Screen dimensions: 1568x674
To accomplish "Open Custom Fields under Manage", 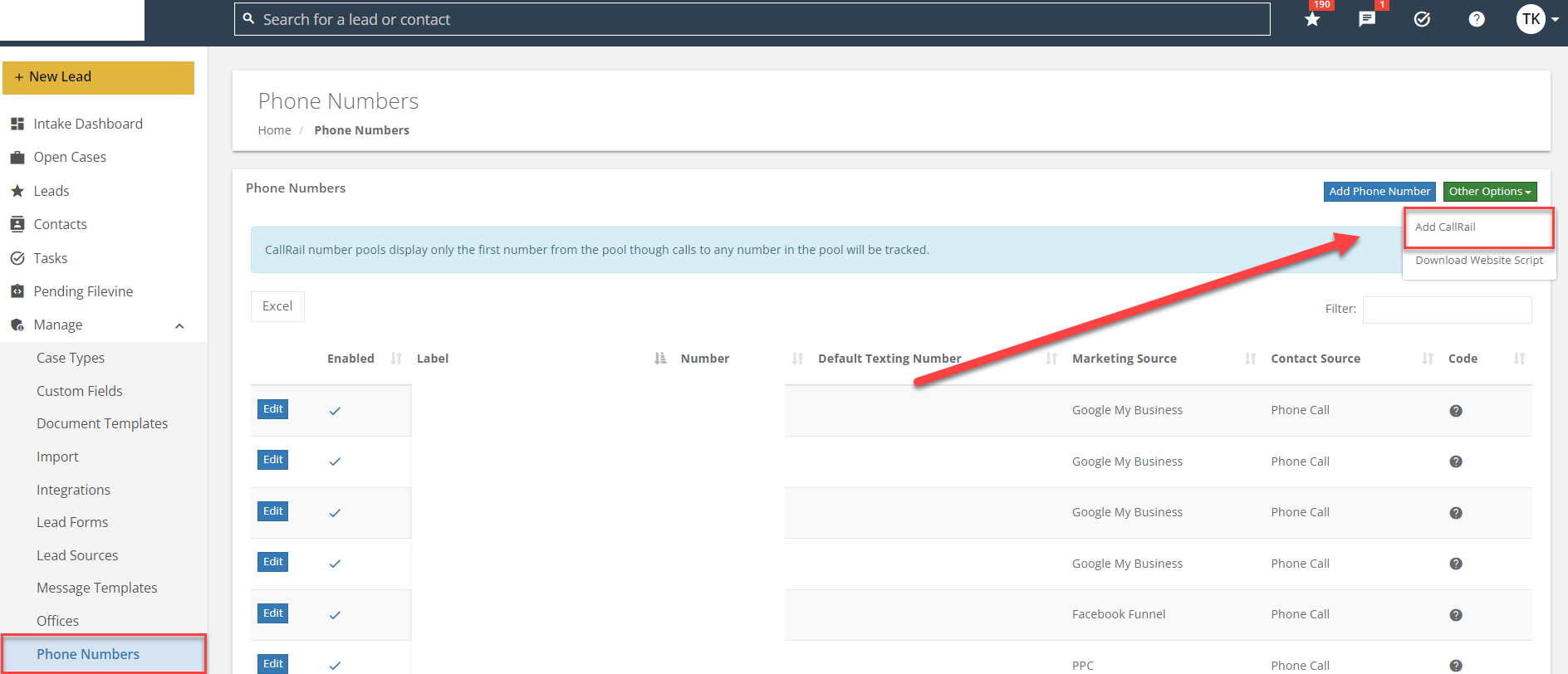I will click(x=80, y=391).
